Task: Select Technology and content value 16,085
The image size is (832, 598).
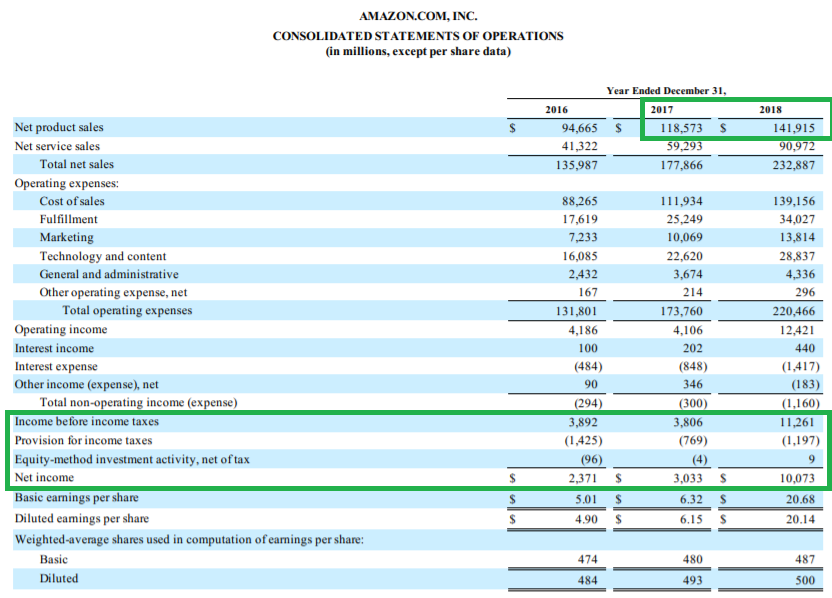Action: click(580, 256)
